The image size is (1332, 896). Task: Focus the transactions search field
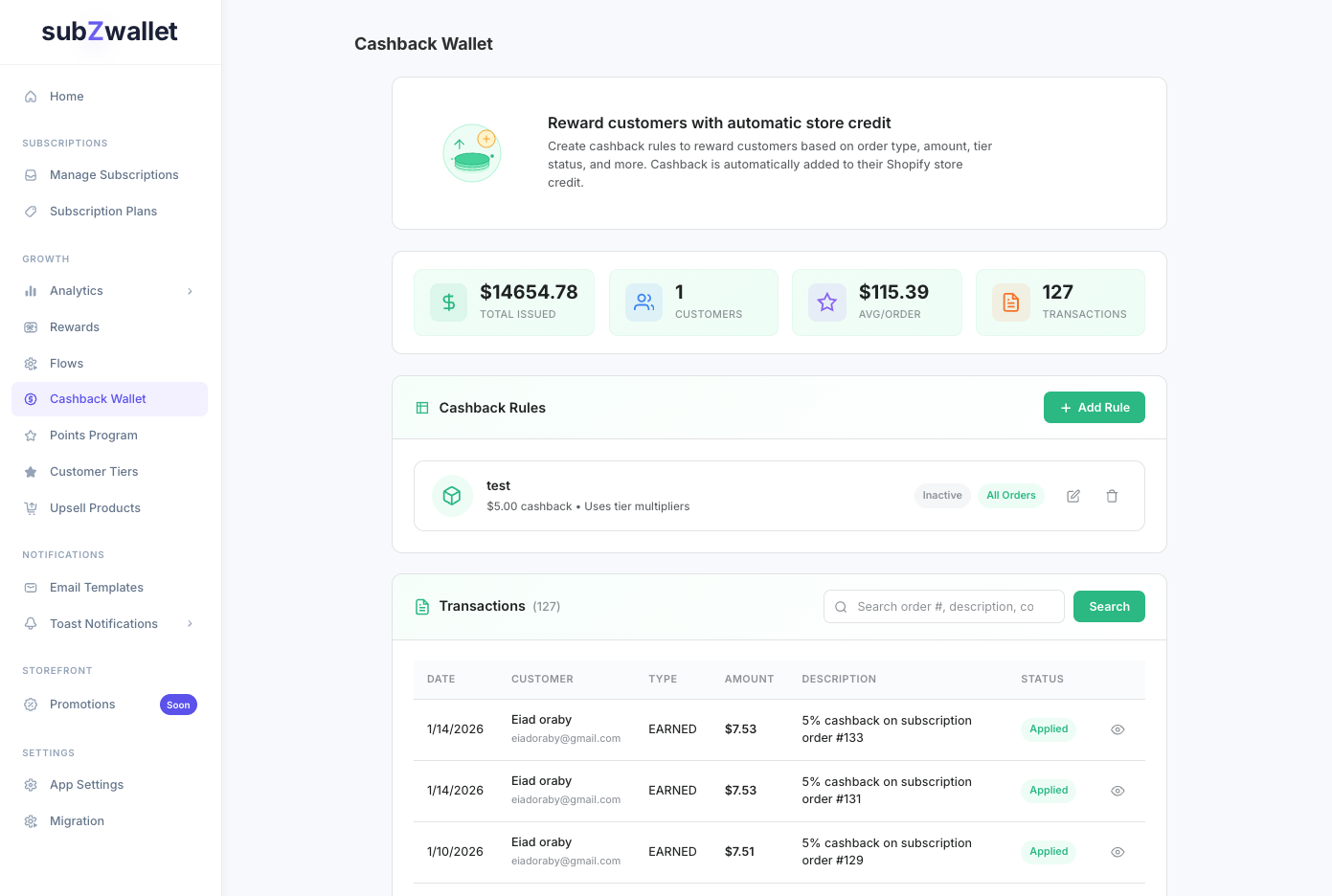(x=944, y=607)
